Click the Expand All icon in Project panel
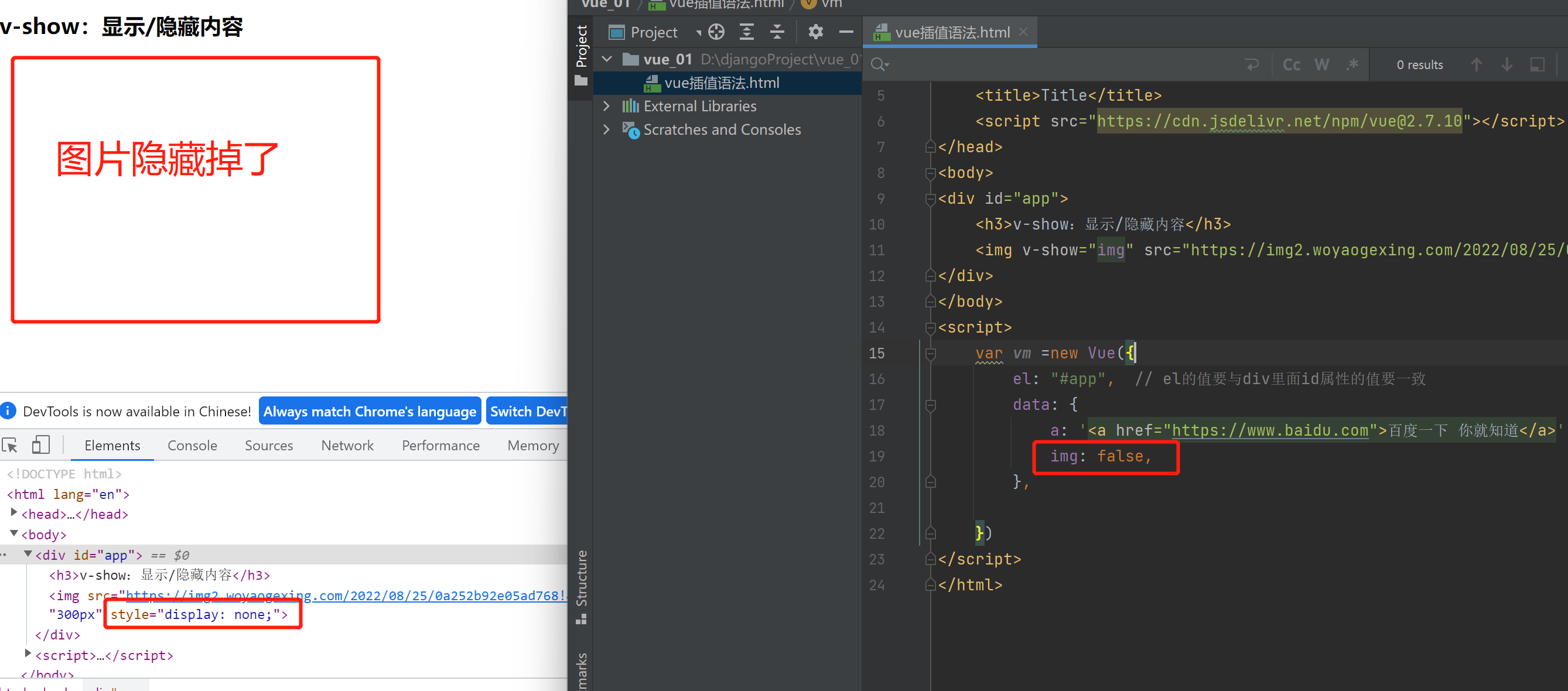The image size is (1568, 691). click(746, 32)
